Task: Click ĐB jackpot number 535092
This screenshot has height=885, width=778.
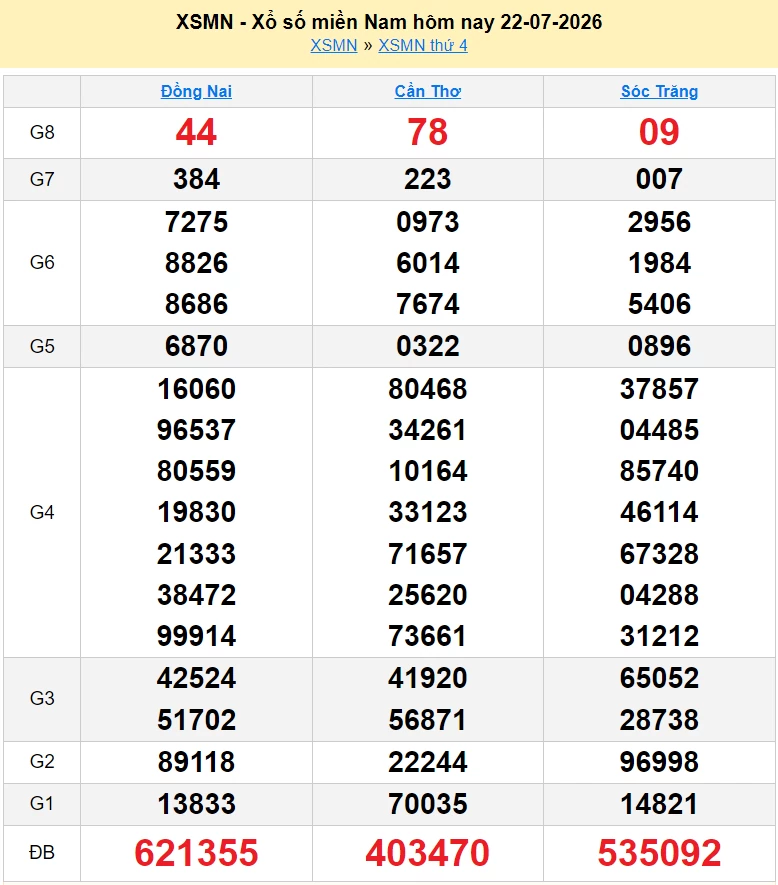Action: (x=659, y=852)
